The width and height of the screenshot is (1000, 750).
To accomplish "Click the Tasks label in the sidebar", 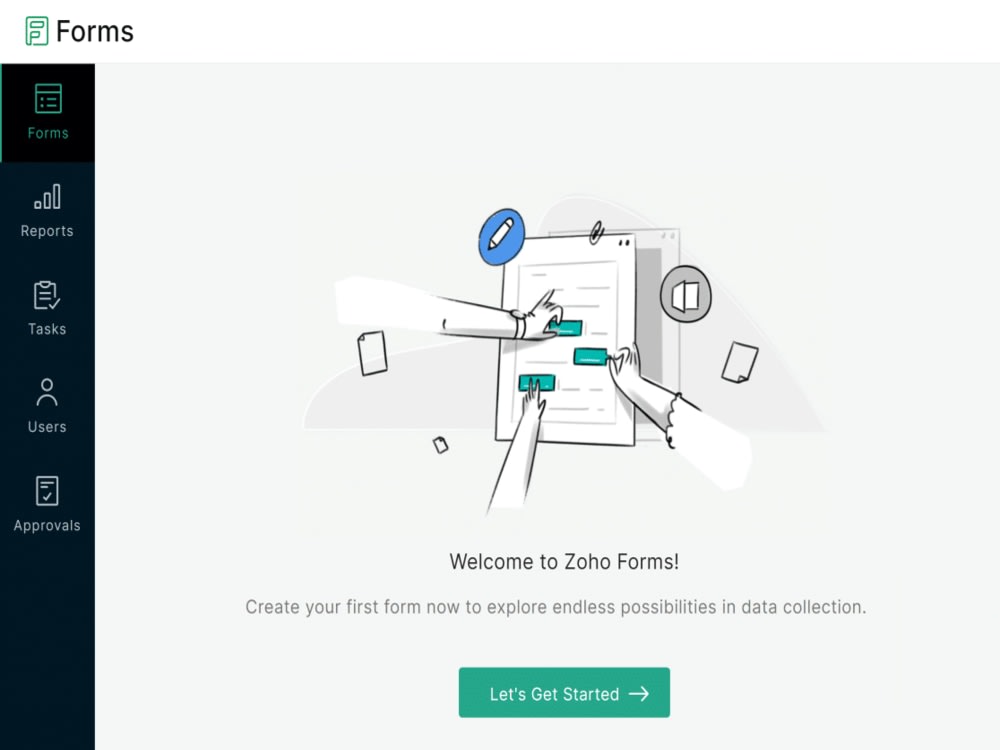I will [47, 328].
